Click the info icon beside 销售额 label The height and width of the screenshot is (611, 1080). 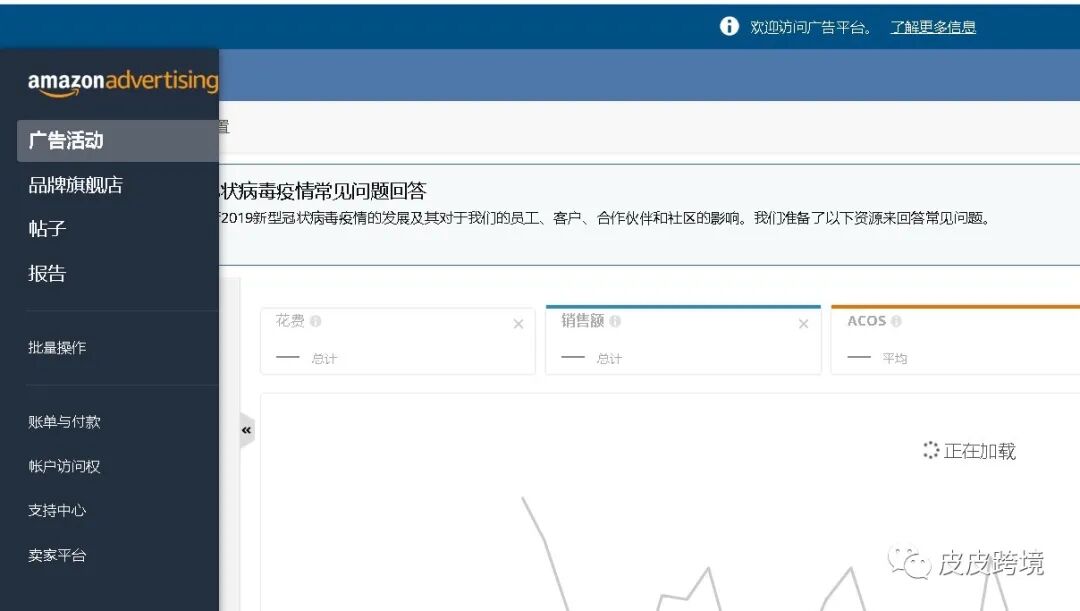615,320
